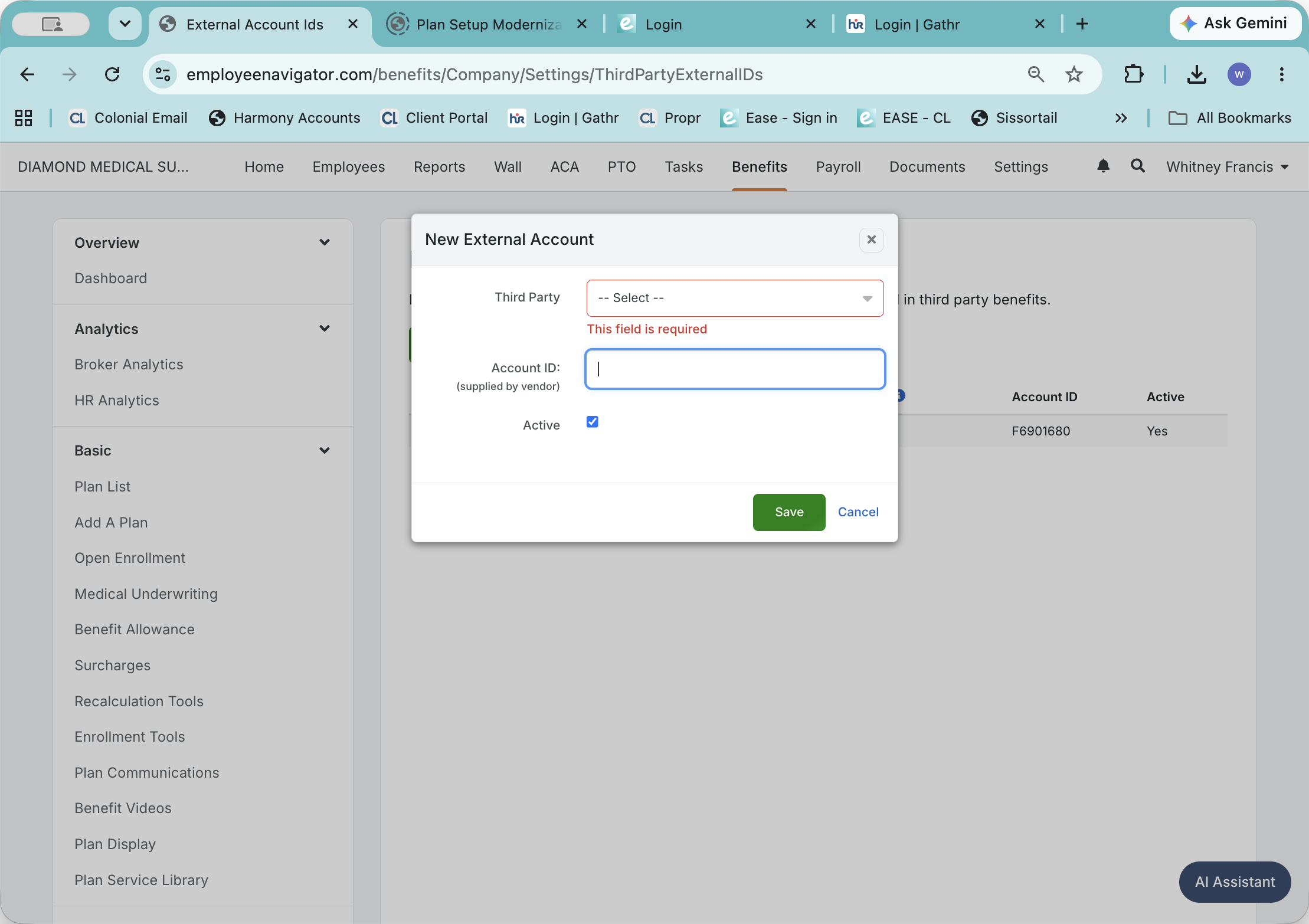Viewport: 1309px width, 924px height.
Task: Open Chrome three-dot menu
Action: coord(1281,74)
